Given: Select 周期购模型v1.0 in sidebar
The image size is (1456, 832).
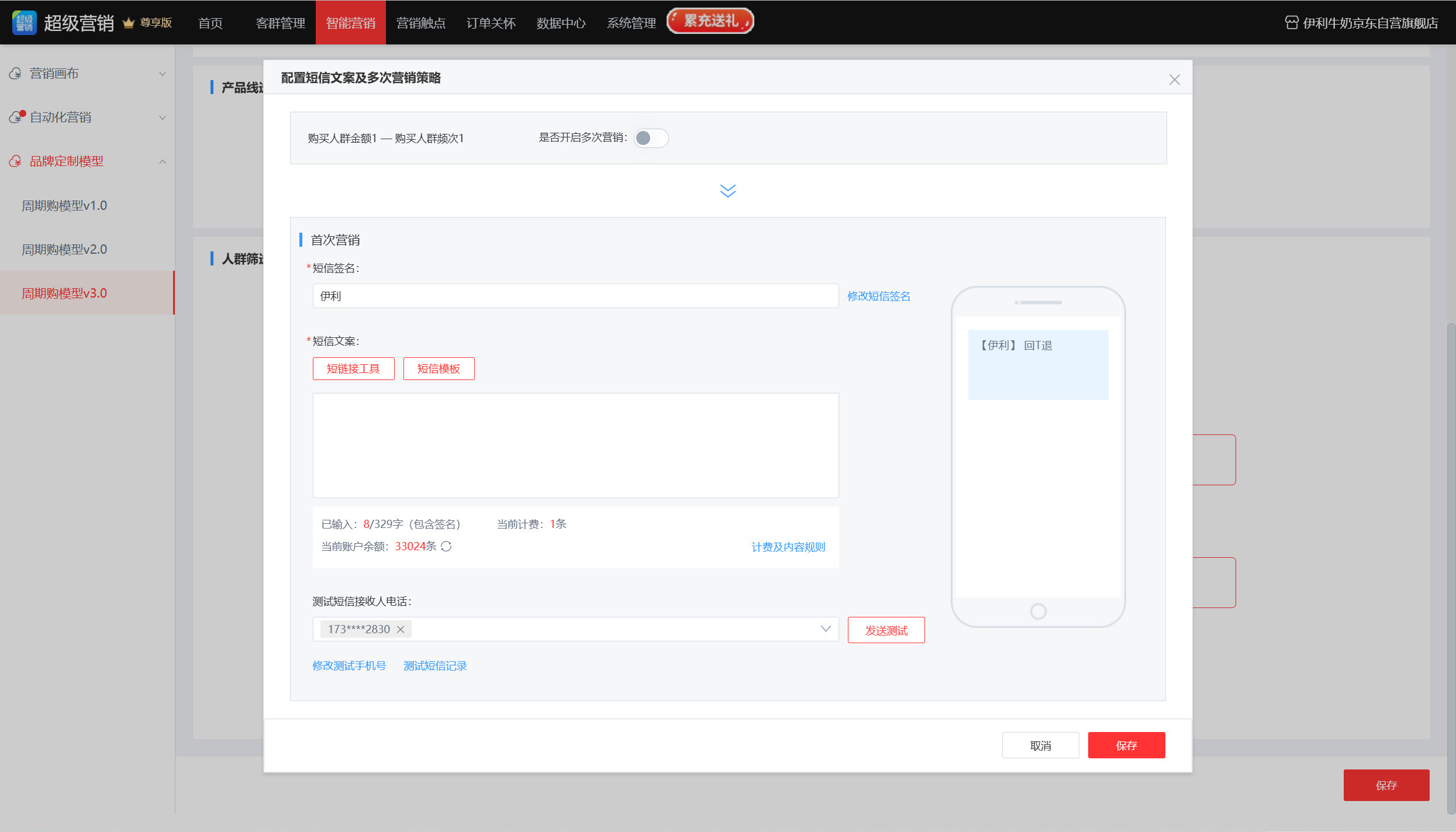Looking at the screenshot, I should 88,205.
